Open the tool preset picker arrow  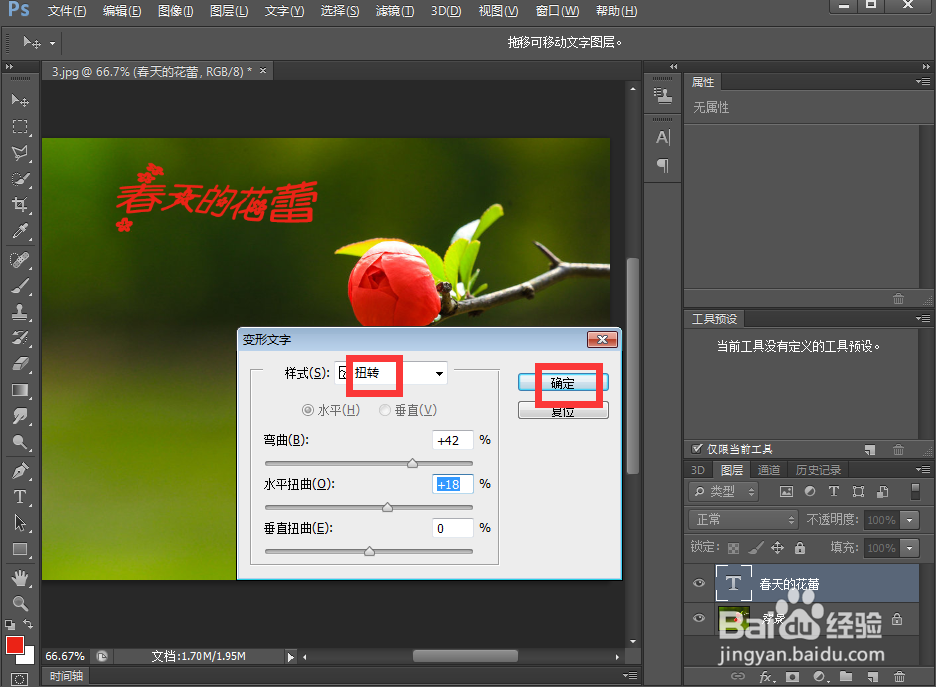click(x=53, y=43)
